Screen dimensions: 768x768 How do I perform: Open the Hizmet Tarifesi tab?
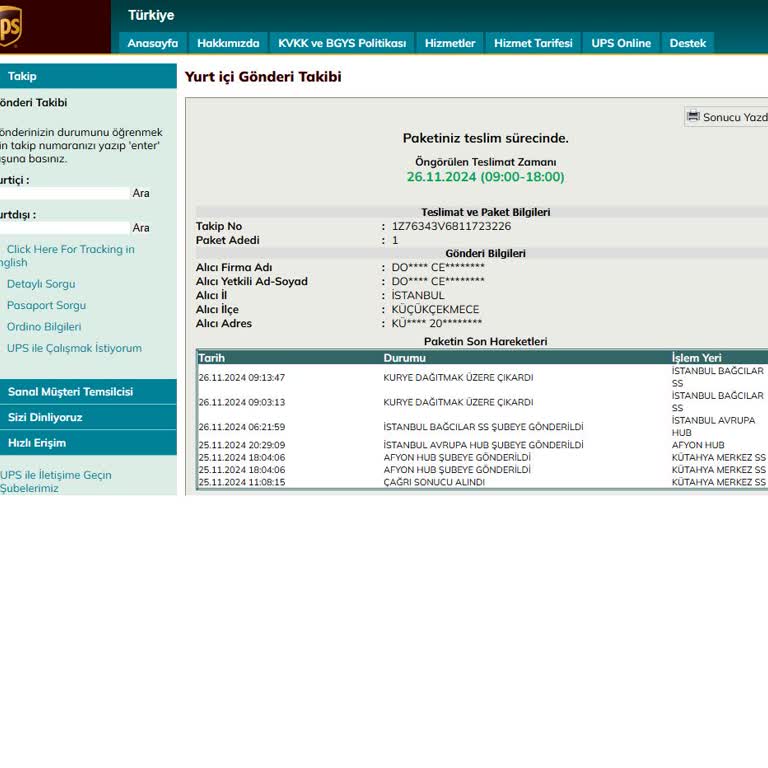tap(533, 43)
